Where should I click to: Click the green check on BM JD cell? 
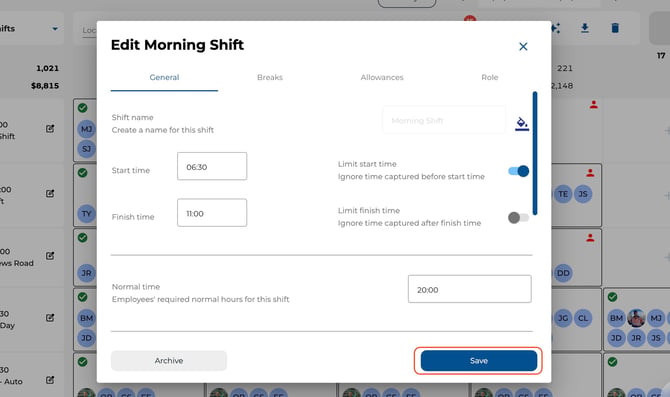click(82, 297)
